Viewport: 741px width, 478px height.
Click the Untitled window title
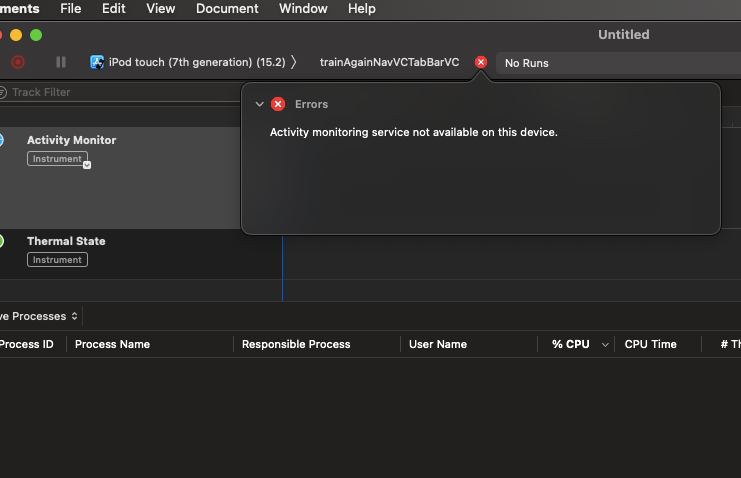pyautogui.click(x=623, y=35)
